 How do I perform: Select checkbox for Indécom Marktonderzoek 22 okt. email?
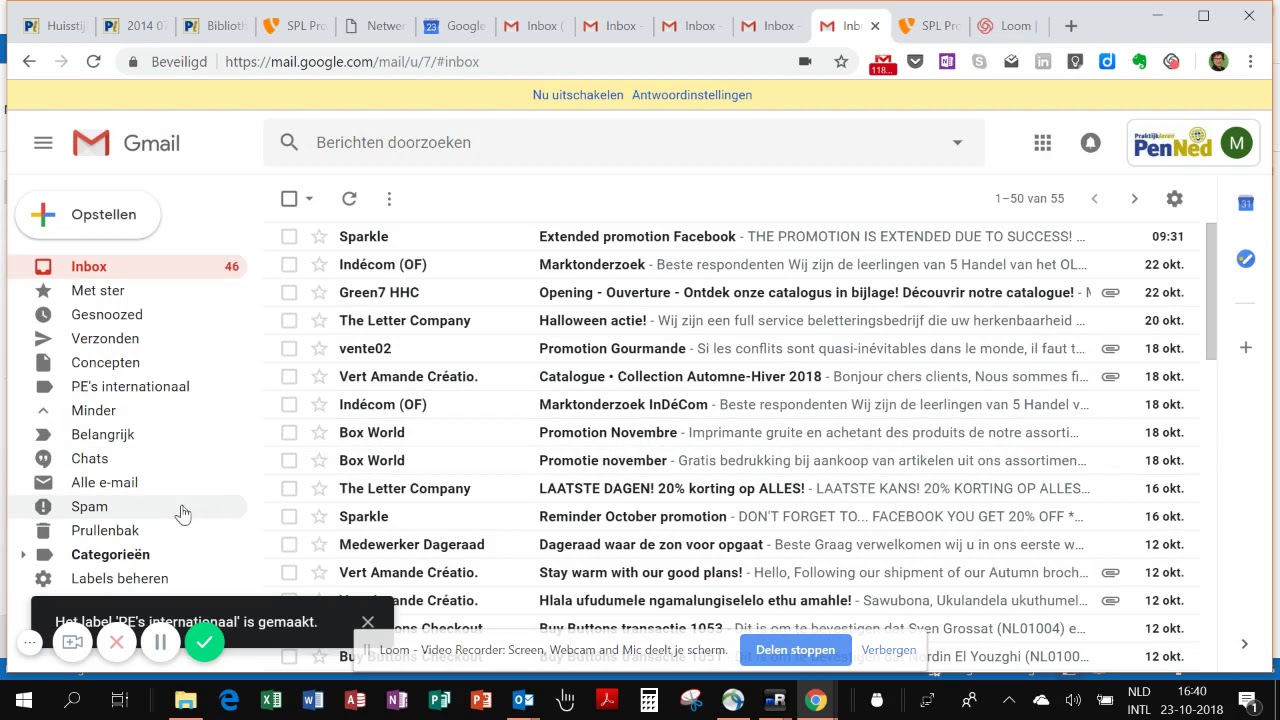289,264
